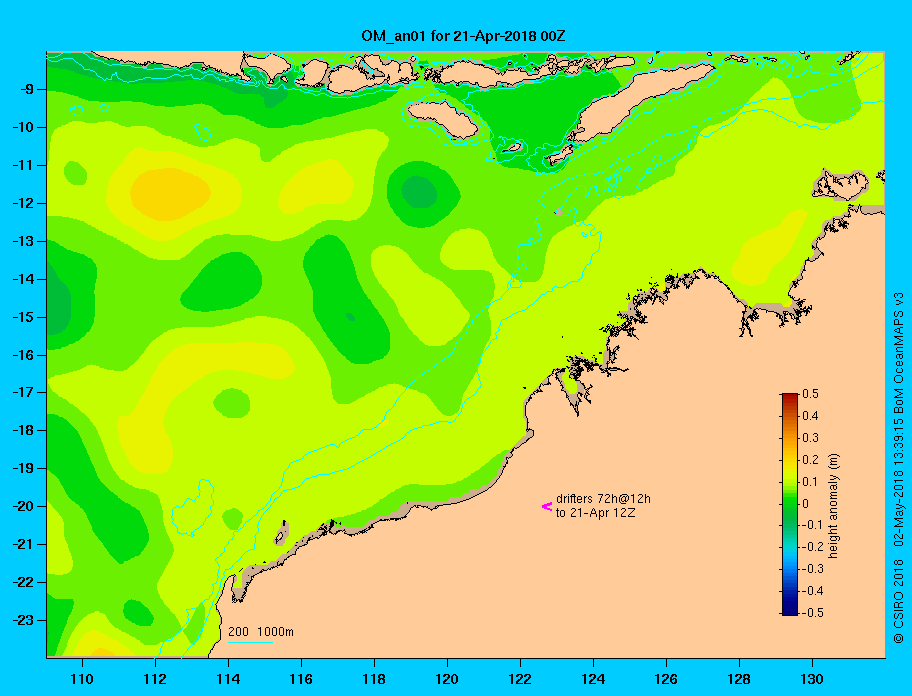Click the -9 latitude axis label
The height and width of the screenshot is (696, 912).
[x=26, y=90]
